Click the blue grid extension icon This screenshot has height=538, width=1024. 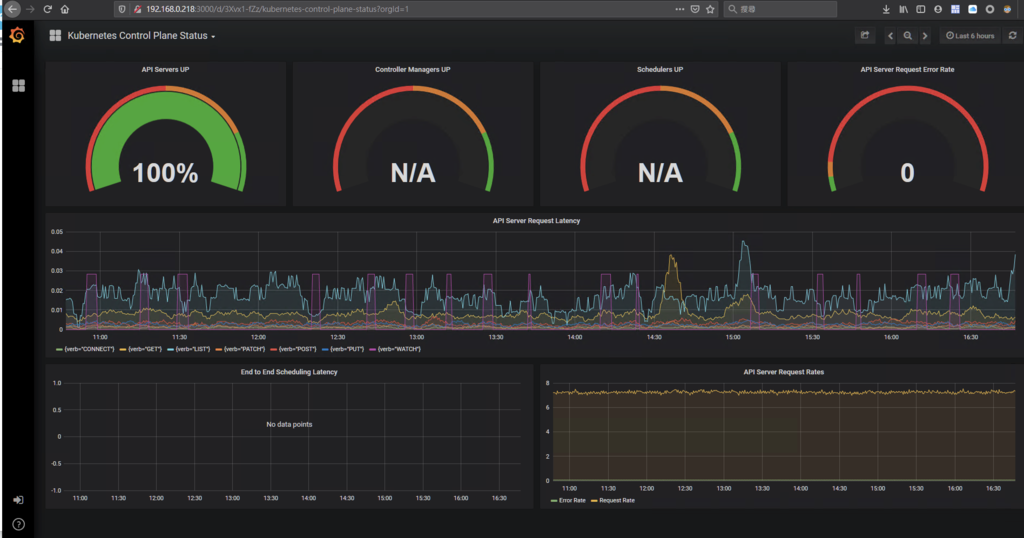(955, 9)
